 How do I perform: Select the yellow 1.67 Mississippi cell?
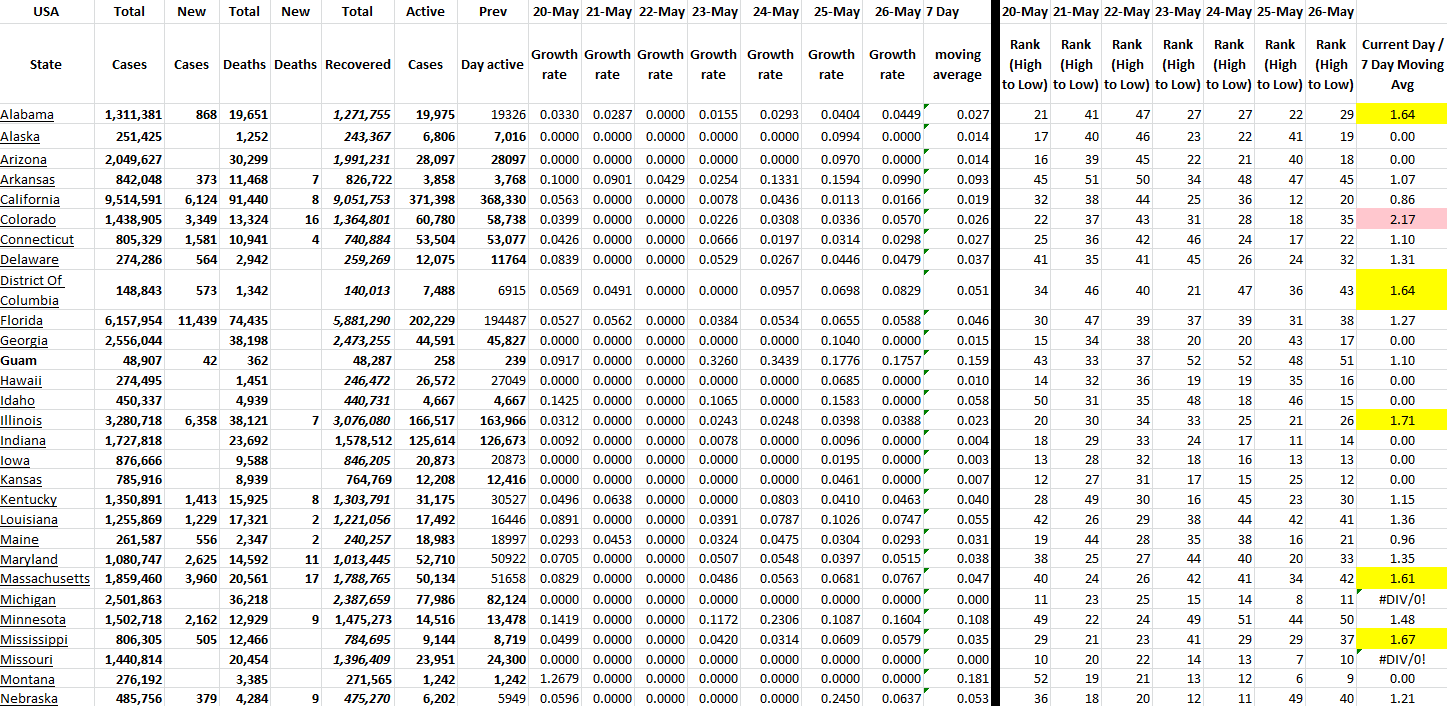point(1402,639)
